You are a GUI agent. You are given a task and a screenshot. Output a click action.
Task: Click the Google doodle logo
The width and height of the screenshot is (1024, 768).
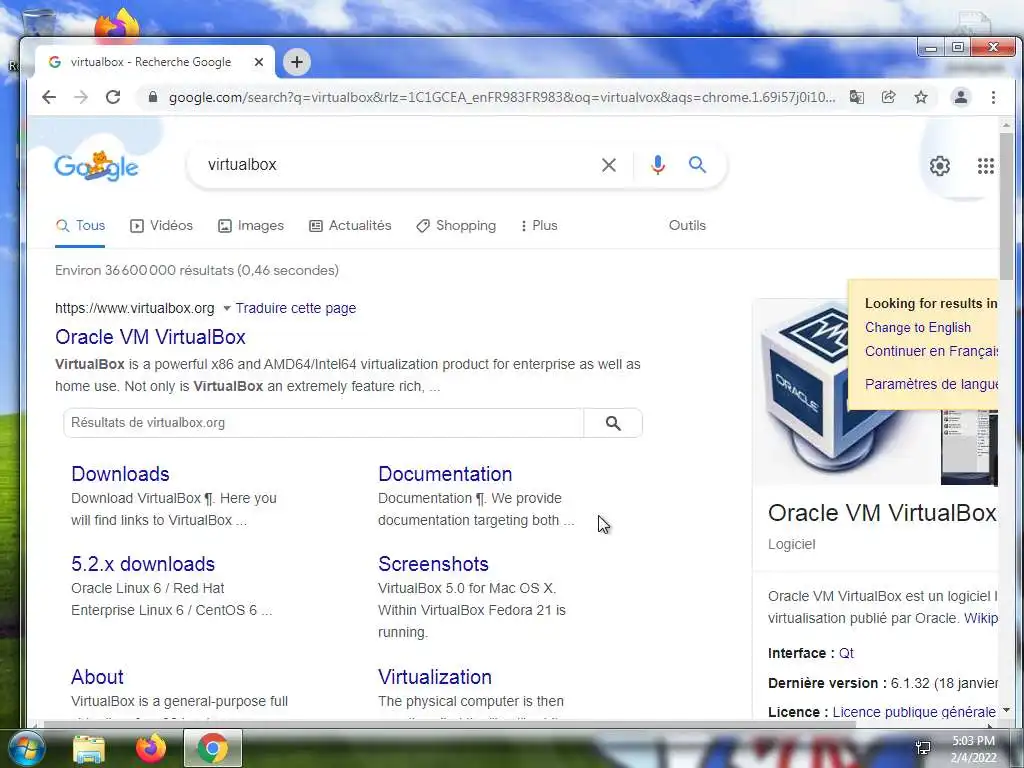click(x=97, y=166)
